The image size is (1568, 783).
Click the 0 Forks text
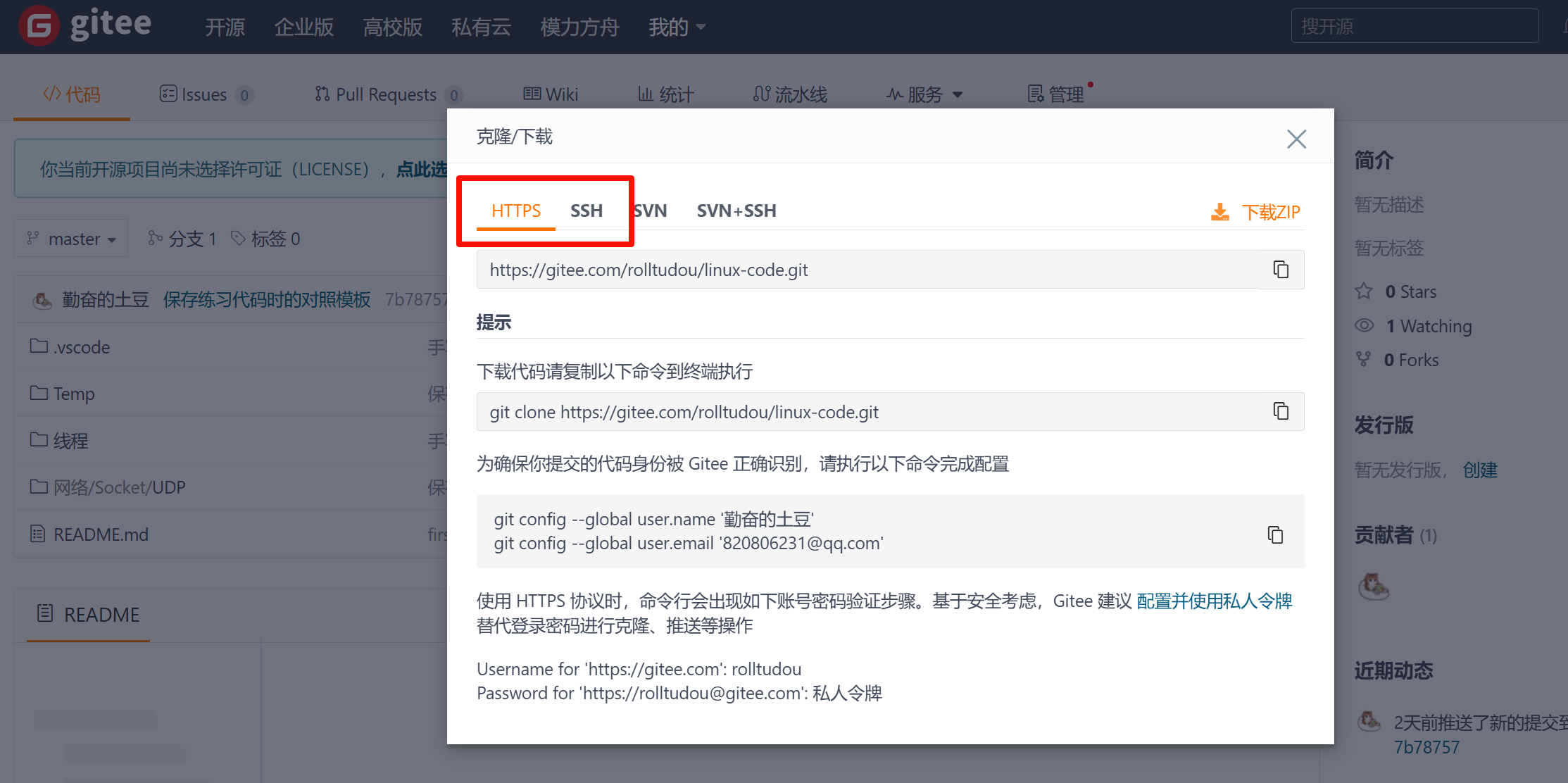[1412, 360]
